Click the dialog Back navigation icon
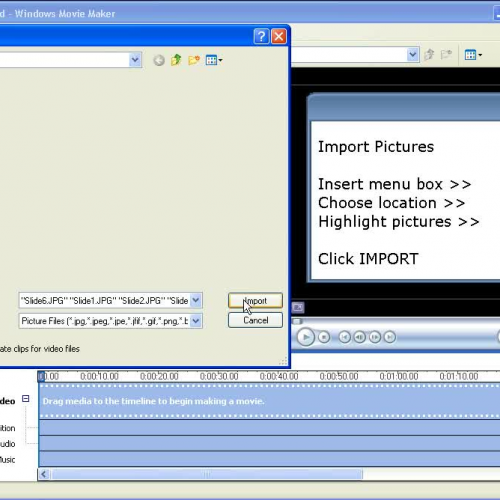The image size is (500, 500). 159,60
